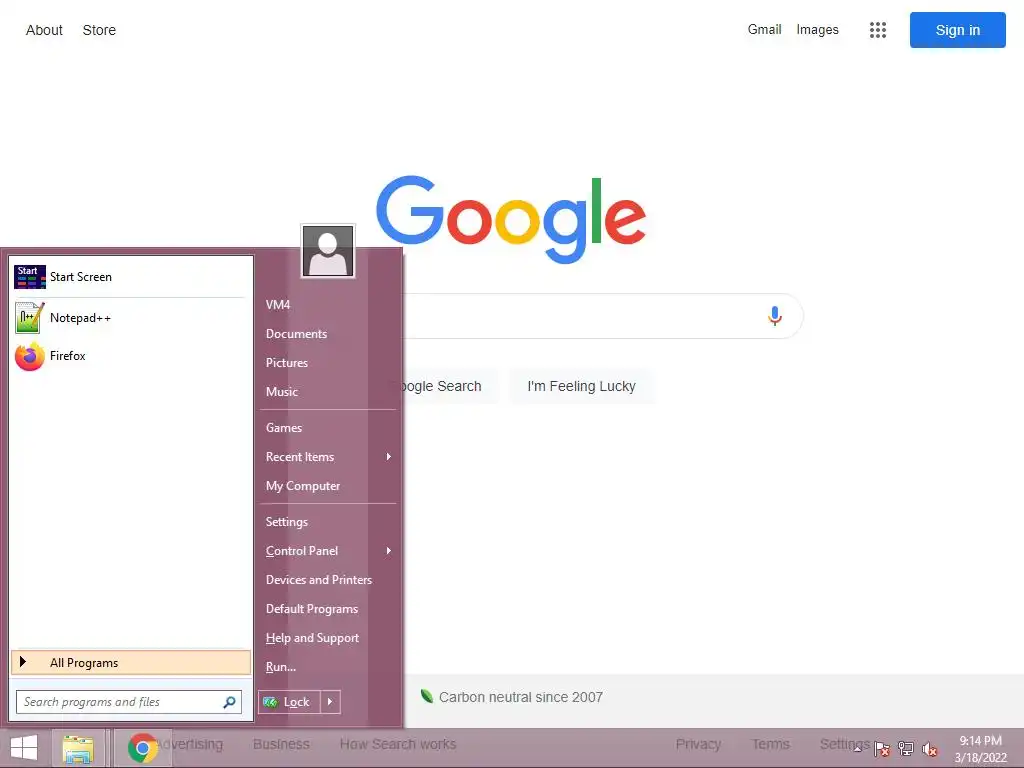Open the Action Center flag icon
The width and height of the screenshot is (1024, 768).
point(882,749)
